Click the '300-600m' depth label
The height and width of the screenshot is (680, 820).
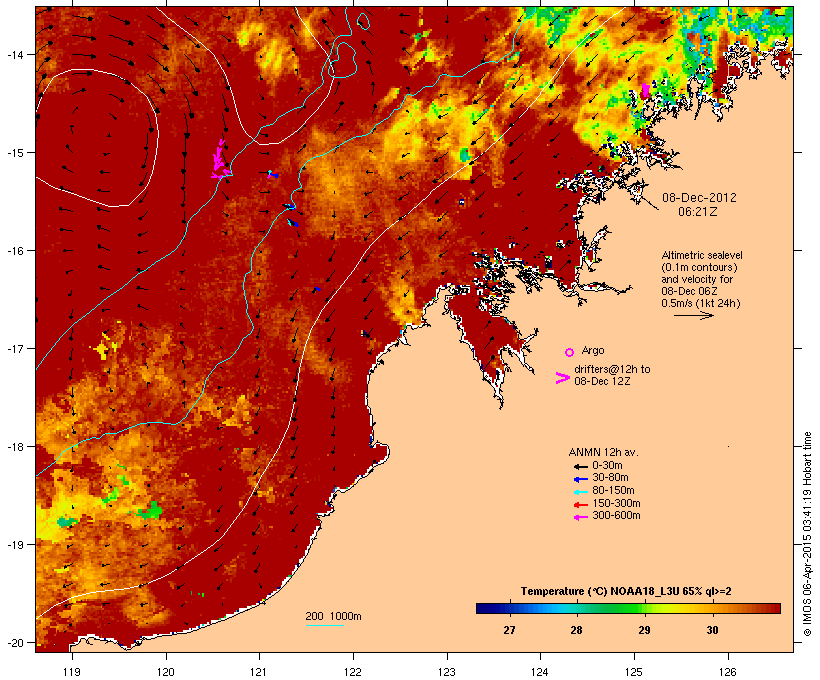(616, 516)
